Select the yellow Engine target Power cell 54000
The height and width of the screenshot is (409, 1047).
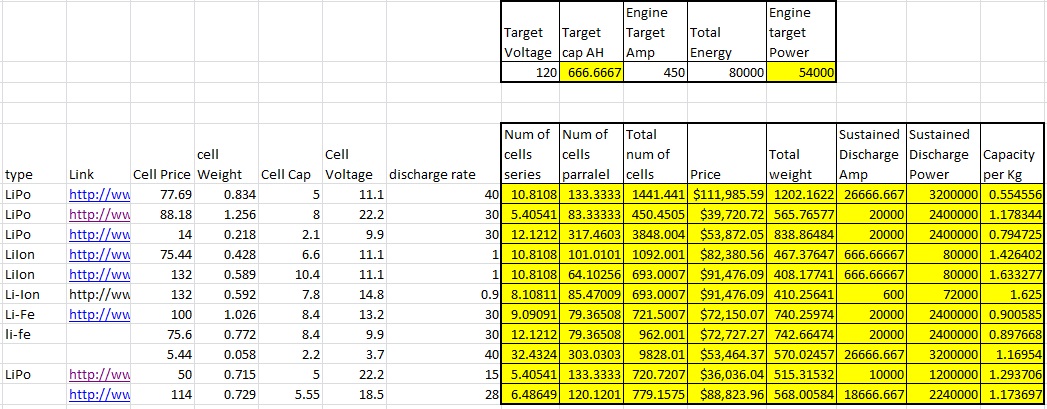pos(801,72)
